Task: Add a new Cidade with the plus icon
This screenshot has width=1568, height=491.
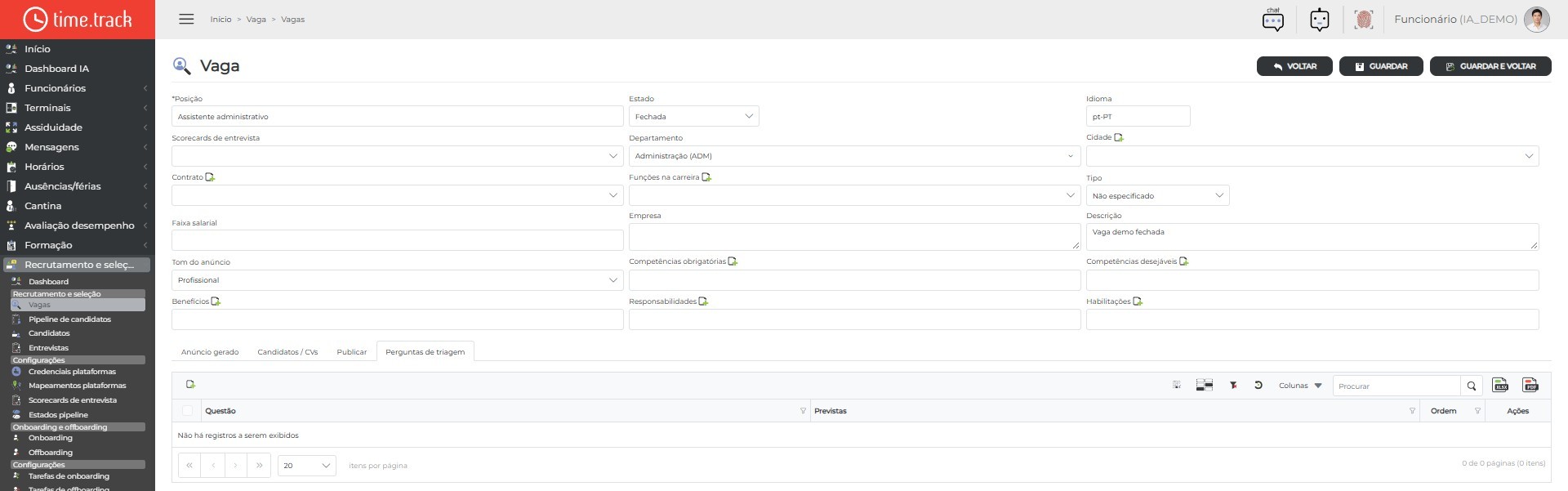Action: (x=1119, y=137)
